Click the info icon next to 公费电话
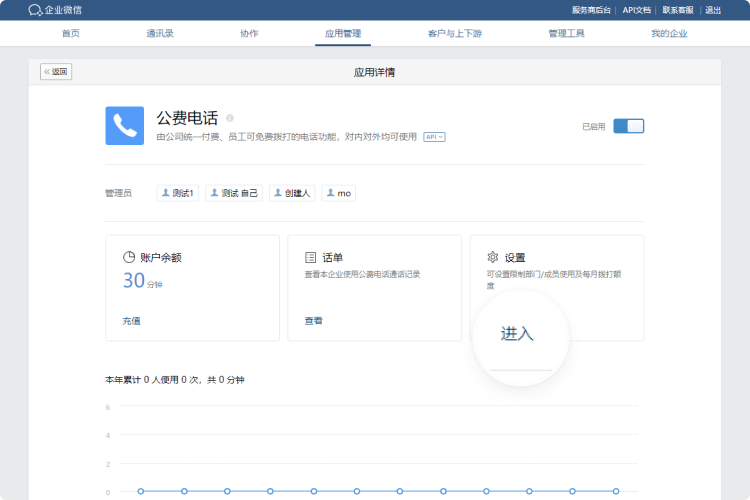 tap(230, 118)
